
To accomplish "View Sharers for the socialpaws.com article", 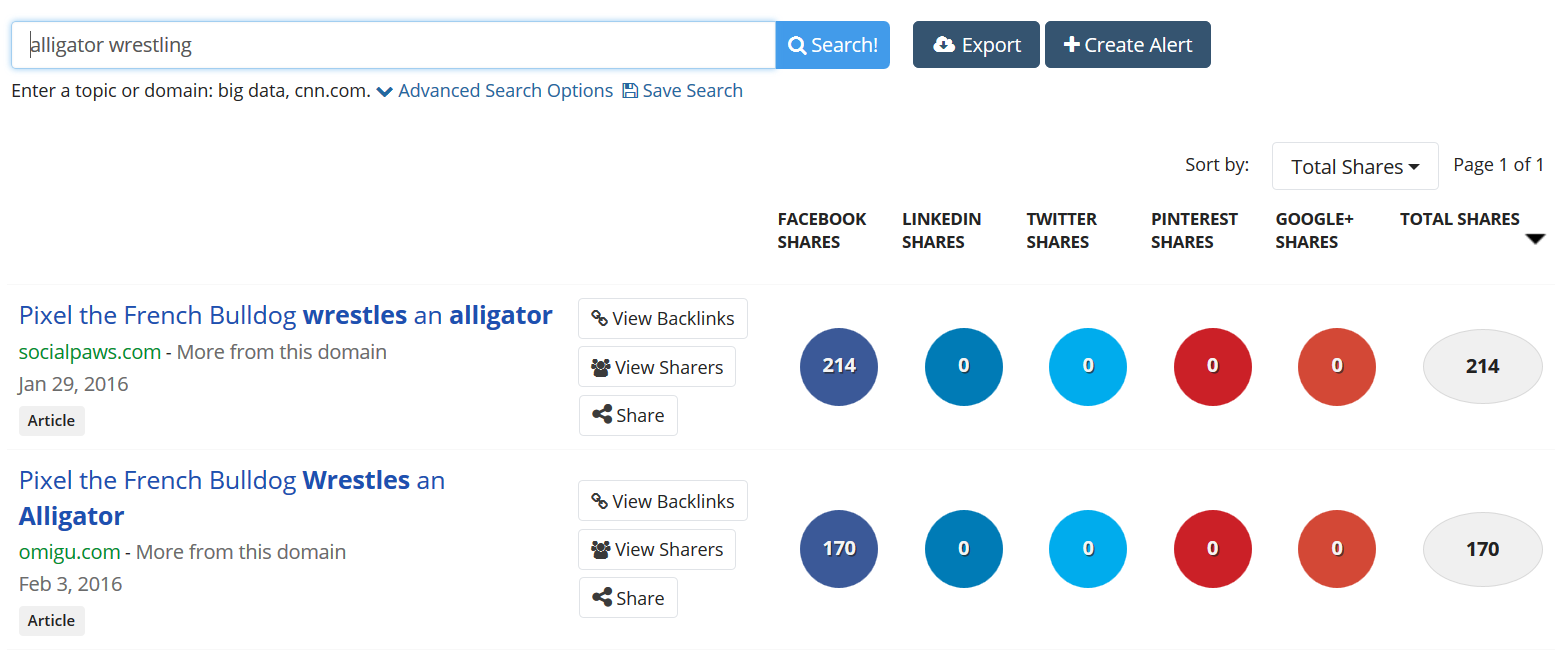I will coord(656,367).
